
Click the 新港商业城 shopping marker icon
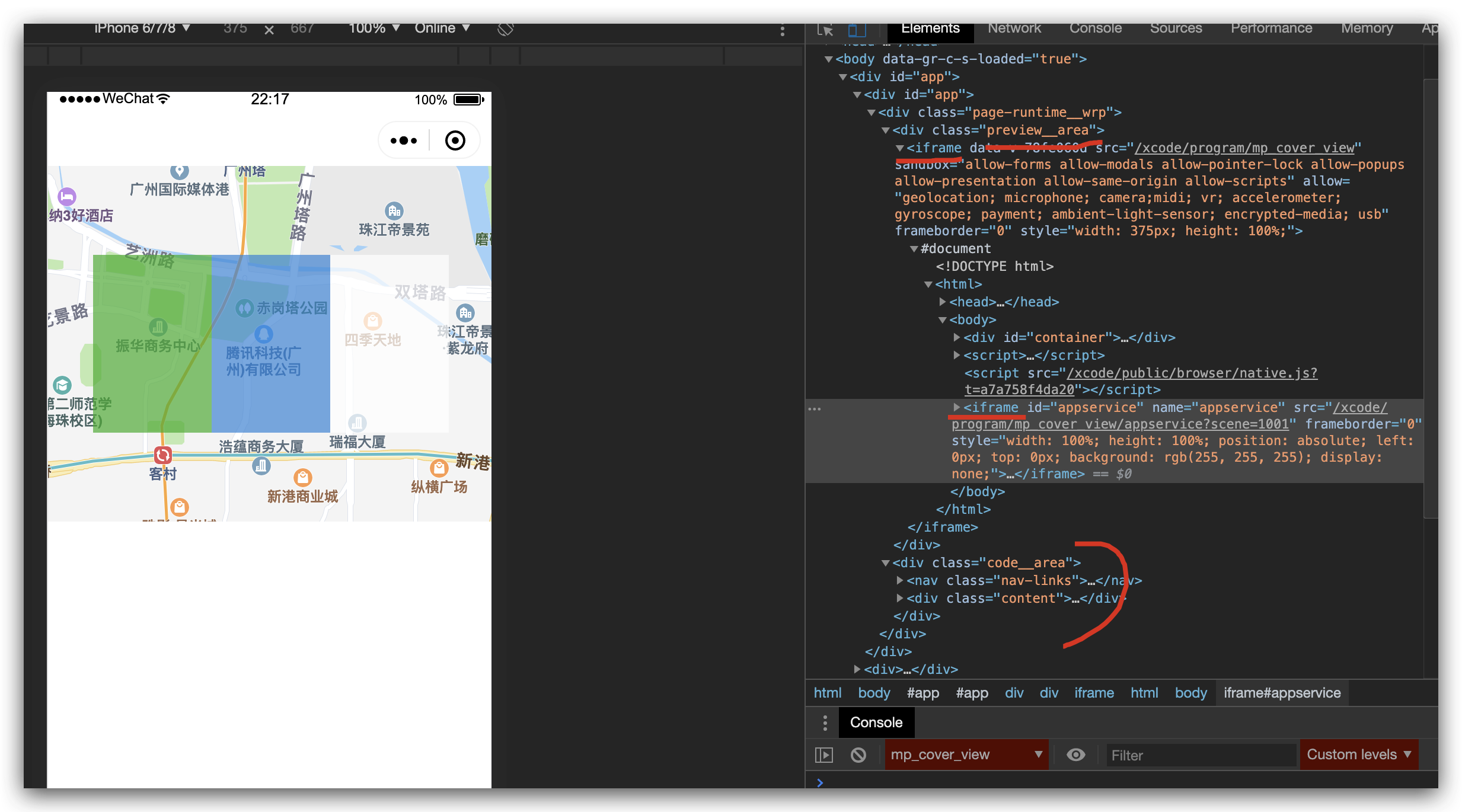(302, 478)
